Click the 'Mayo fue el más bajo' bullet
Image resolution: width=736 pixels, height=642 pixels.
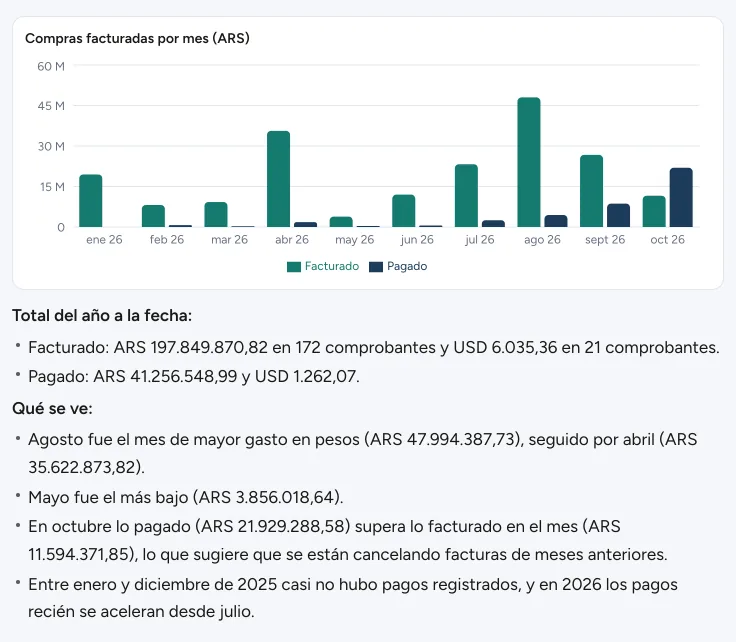185,497
